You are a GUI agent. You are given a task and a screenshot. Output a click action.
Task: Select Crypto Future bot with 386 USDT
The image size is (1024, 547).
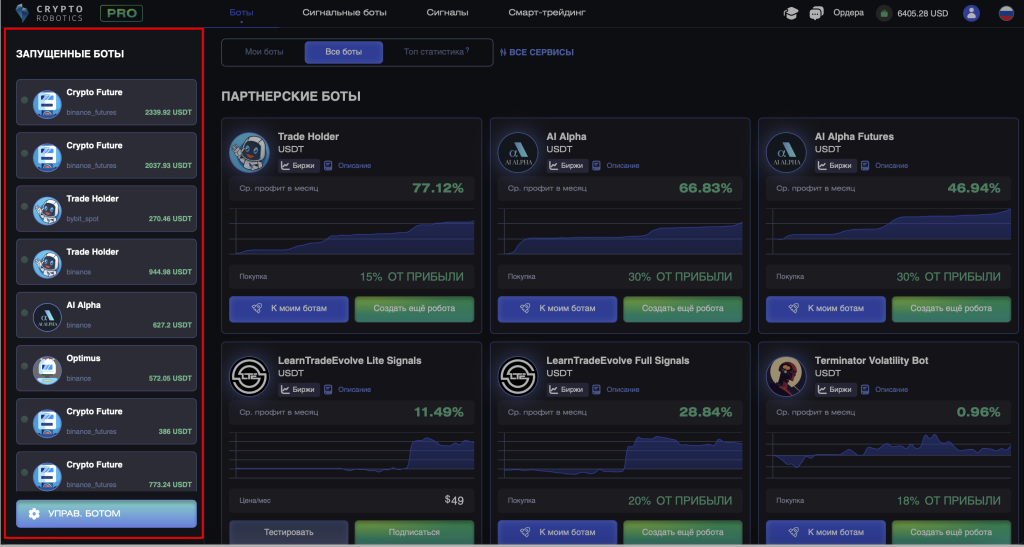coord(106,422)
